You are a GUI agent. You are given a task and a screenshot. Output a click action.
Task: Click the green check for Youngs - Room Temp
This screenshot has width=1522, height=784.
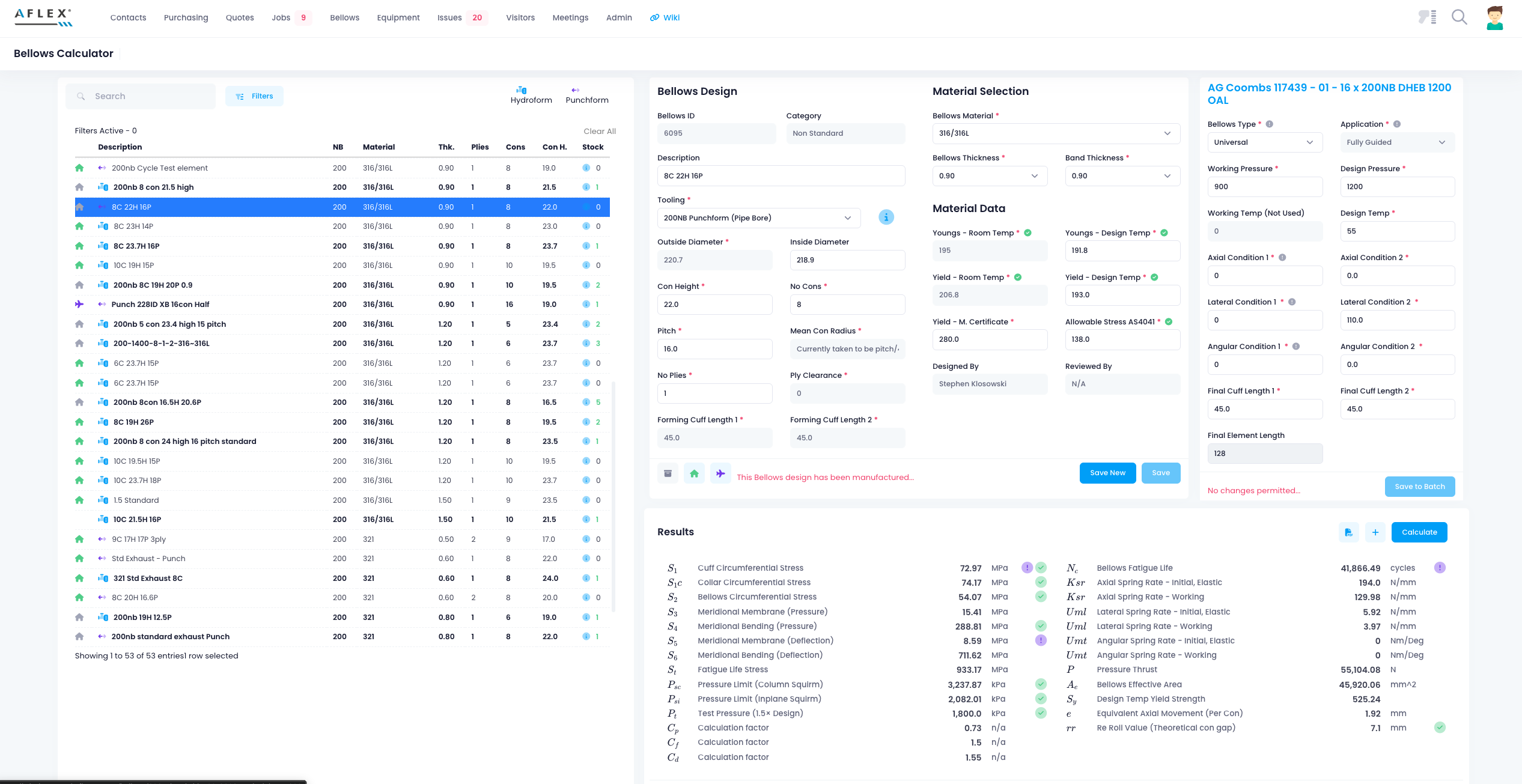1028,233
